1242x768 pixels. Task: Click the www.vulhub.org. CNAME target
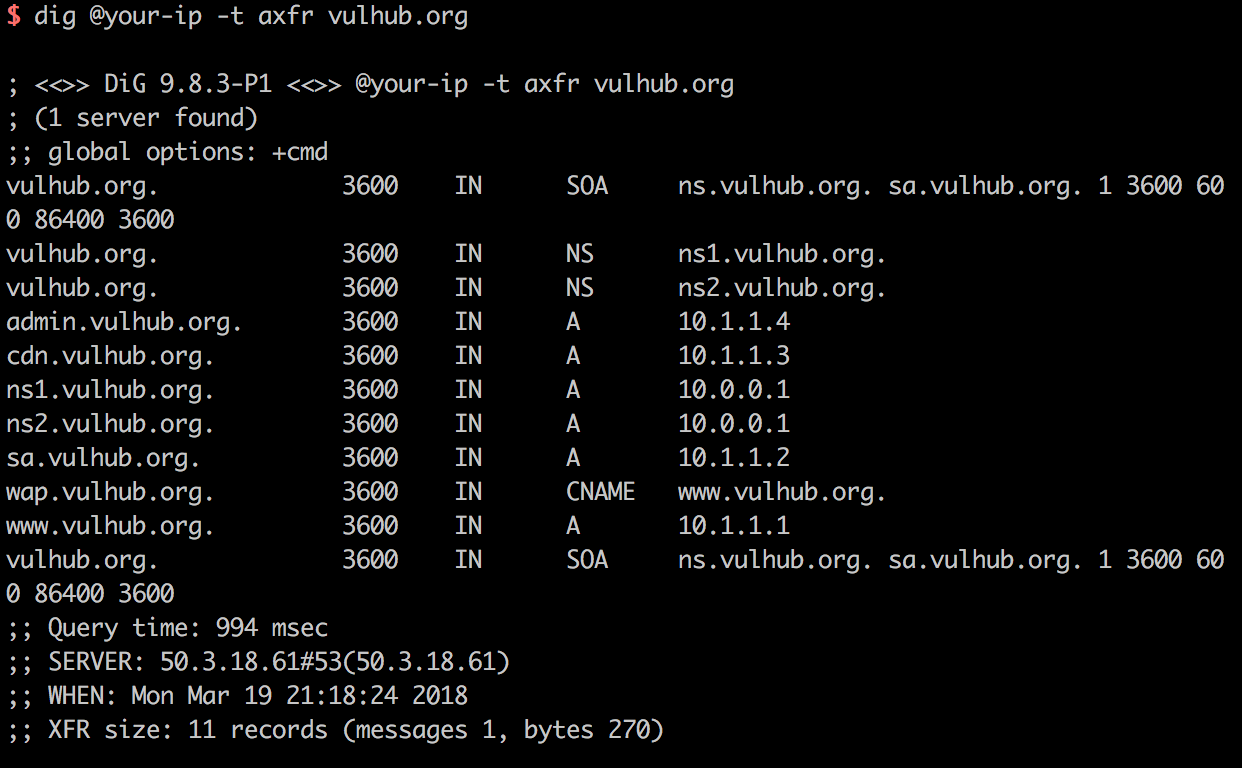(x=782, y=492)
